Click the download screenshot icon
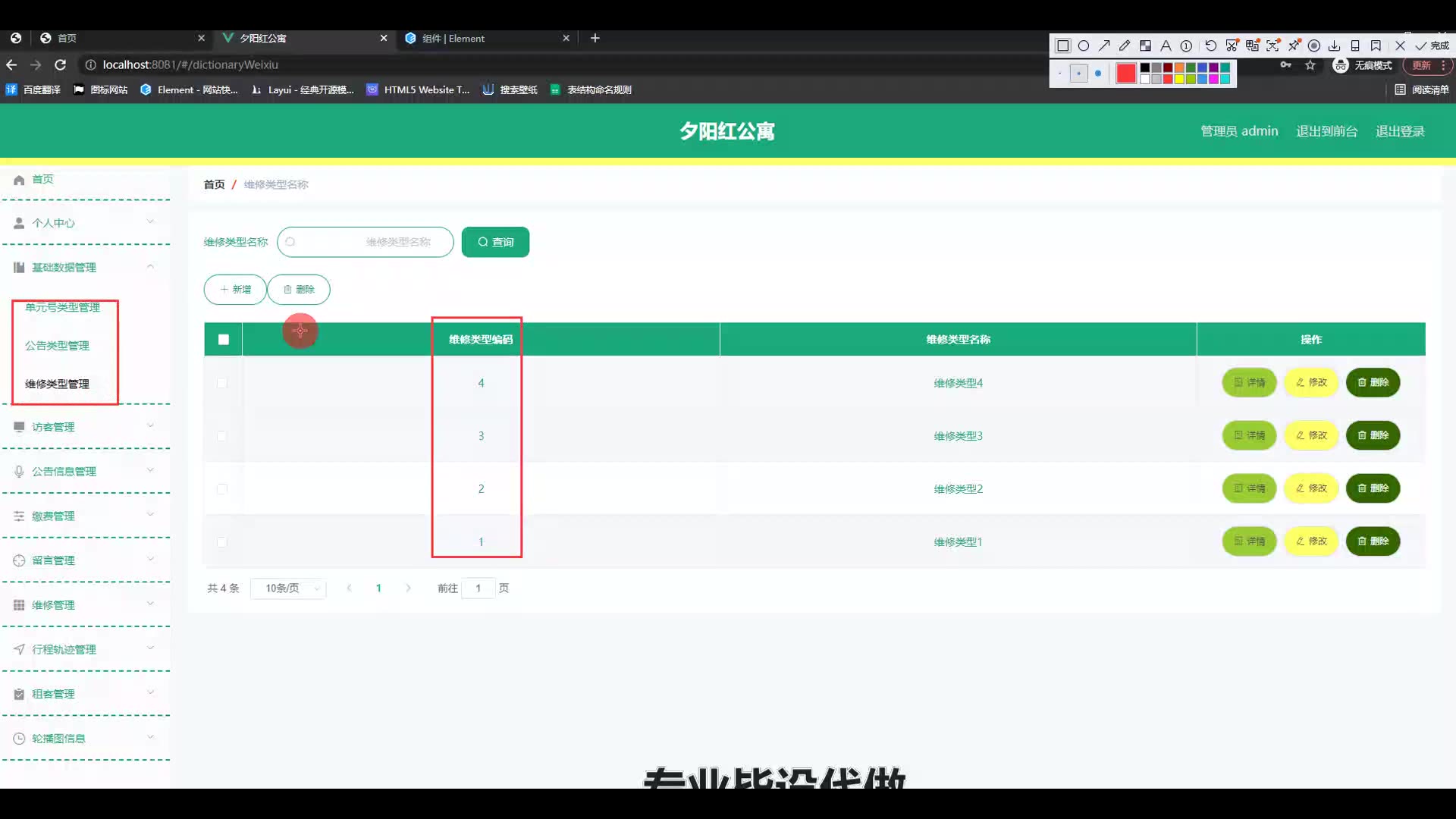This screenshot has width=1456, height=819. (1334, 45)
